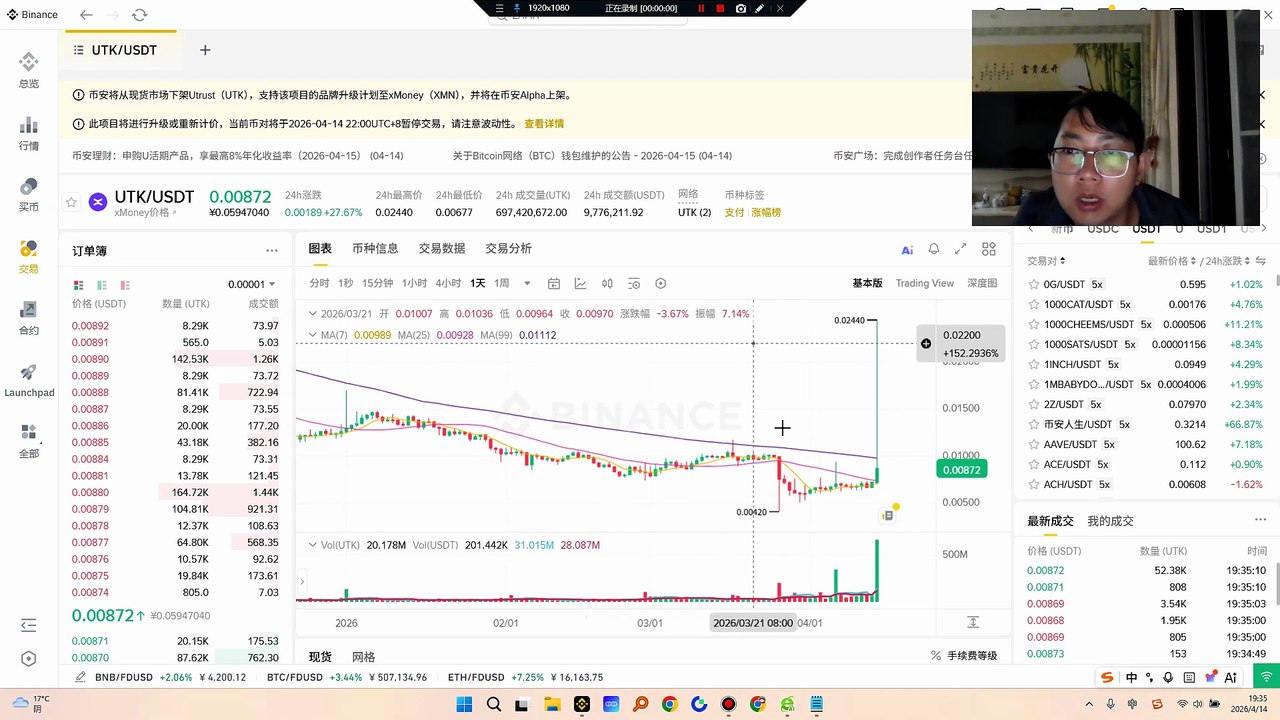1280x720 pixels.
Task: Go back with the left arrow icon
Action: tap(86, 15)
